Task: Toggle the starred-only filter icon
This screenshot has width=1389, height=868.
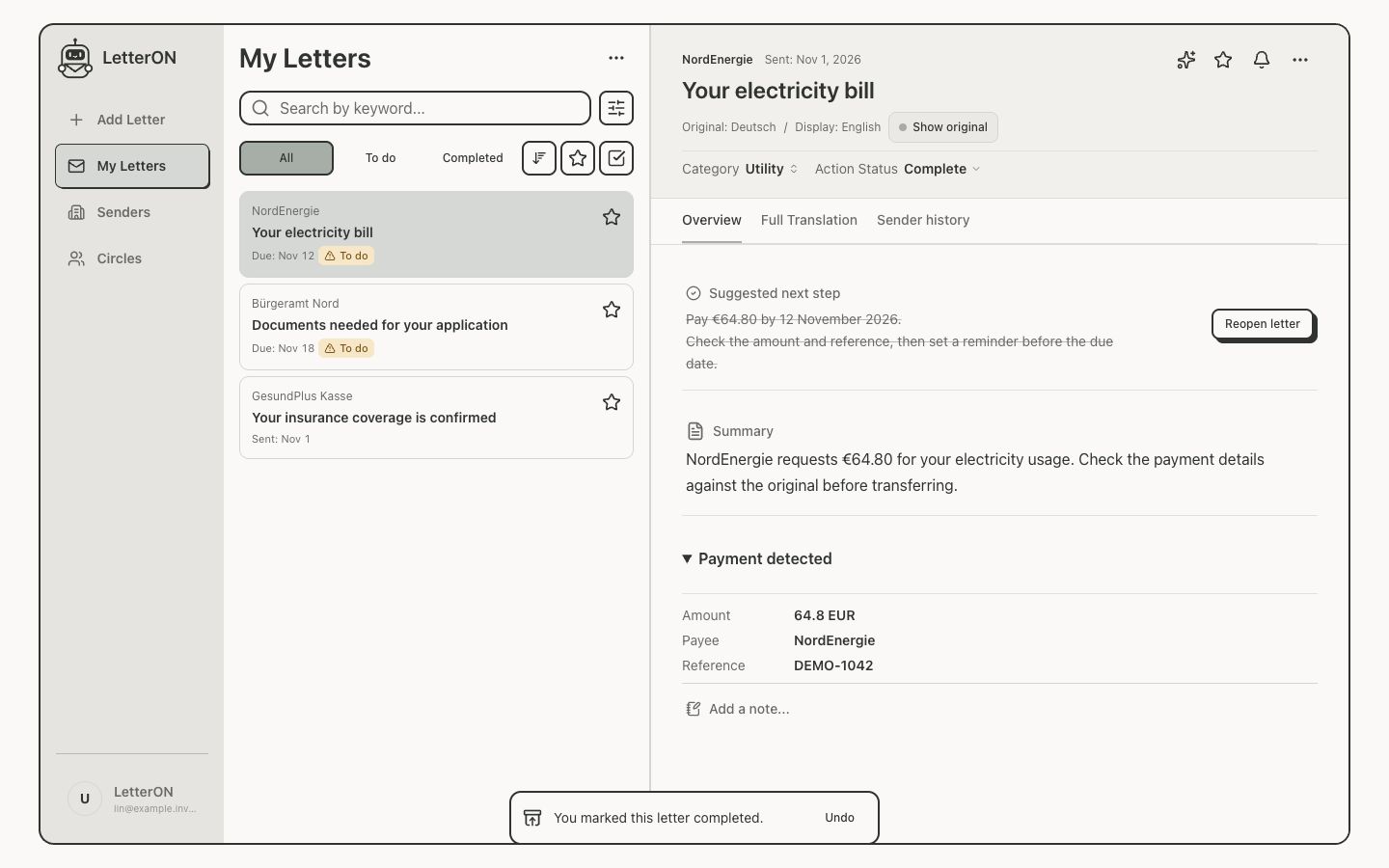Action: (x=578, y=158)
